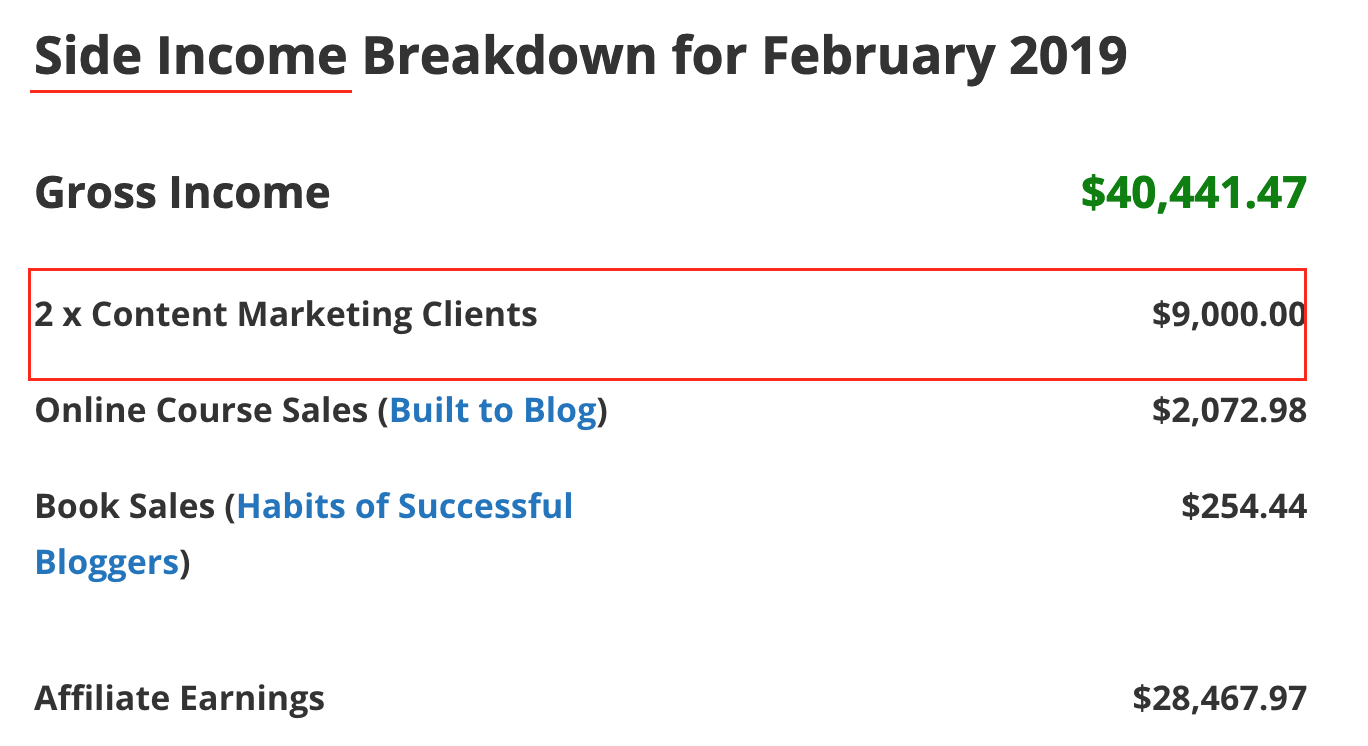
Task: Click the red underline beneath 'Side Income'
Action: pyautogui.click(x=190, y=91)
